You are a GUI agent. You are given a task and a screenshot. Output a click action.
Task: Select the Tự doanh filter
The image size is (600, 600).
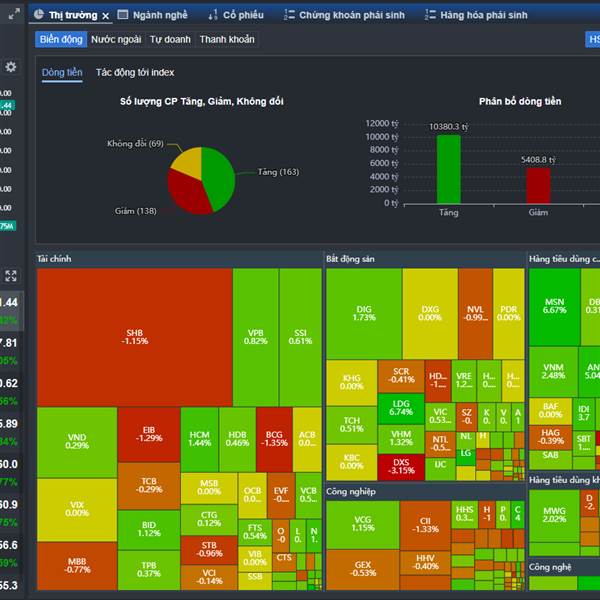point(170,39)
